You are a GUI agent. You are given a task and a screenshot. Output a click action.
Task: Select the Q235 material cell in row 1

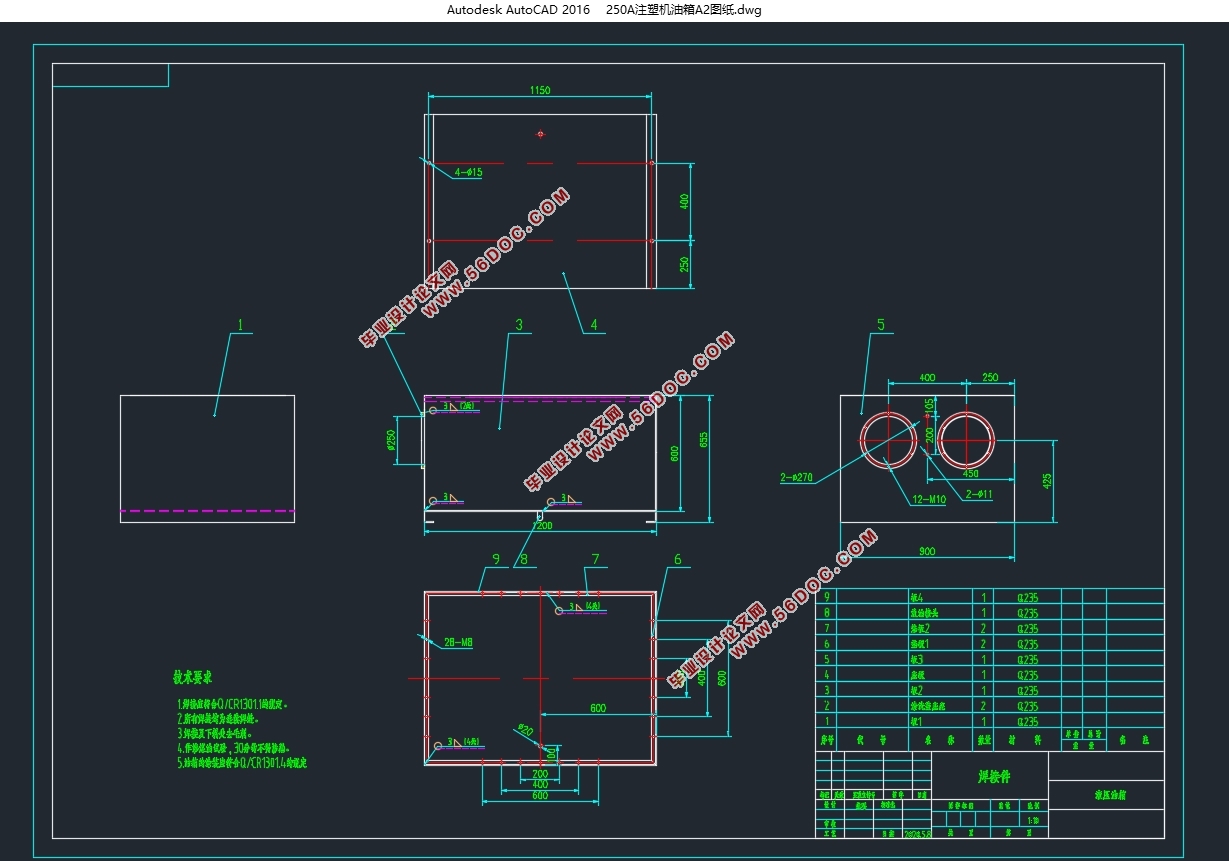(1027, 722)
